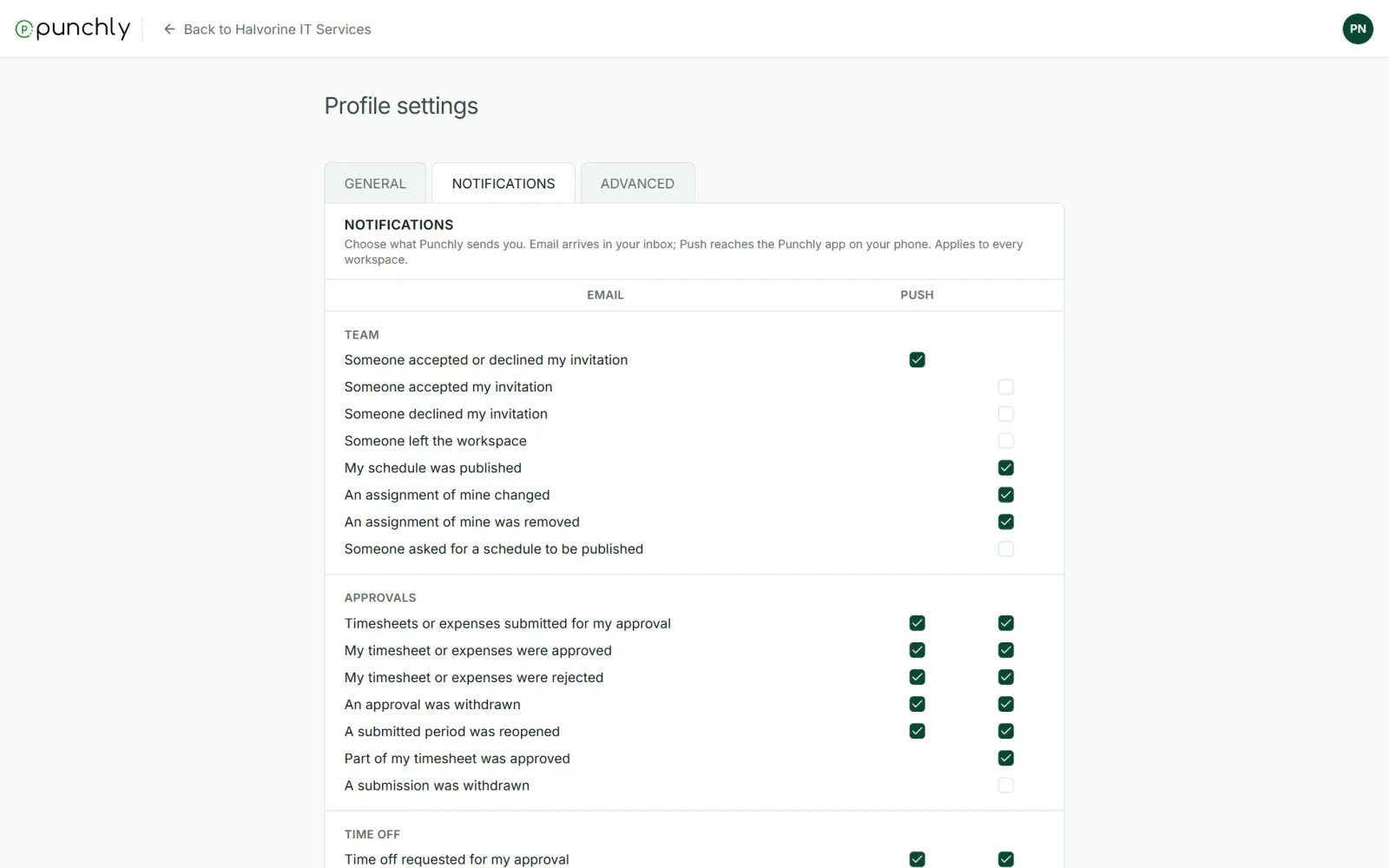Open the Advanced tab

637,183
